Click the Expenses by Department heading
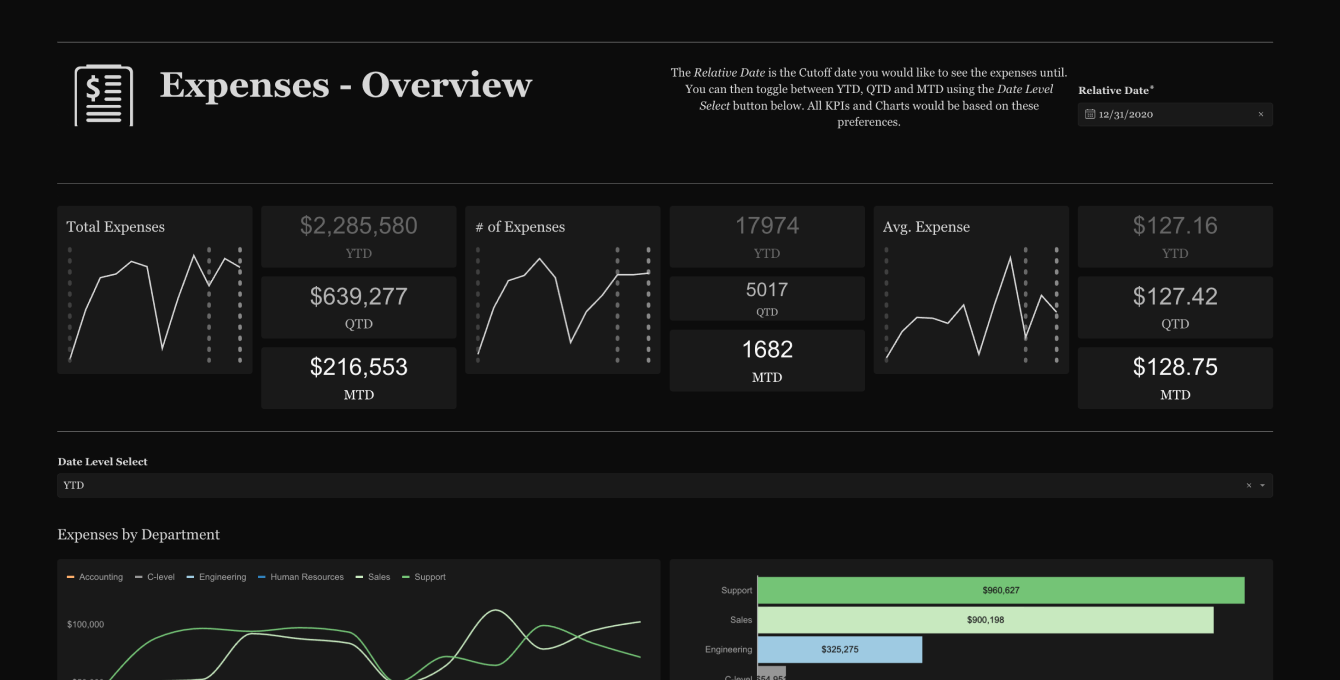 point(139,535)
